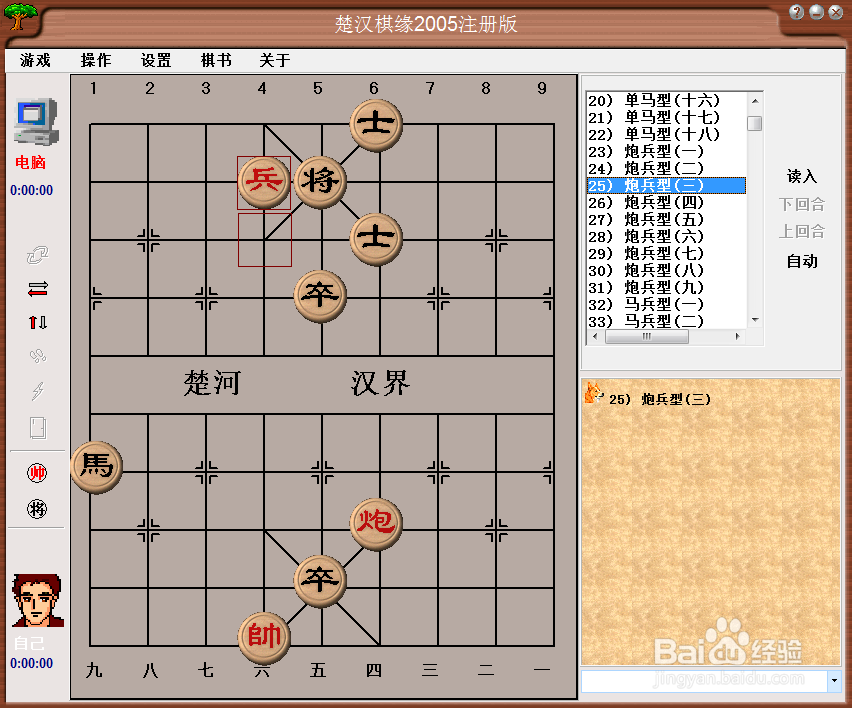The image size is (852, 708).
Task: Select list entry 28) 炮兵型(六)
Action: pos(666,236)
